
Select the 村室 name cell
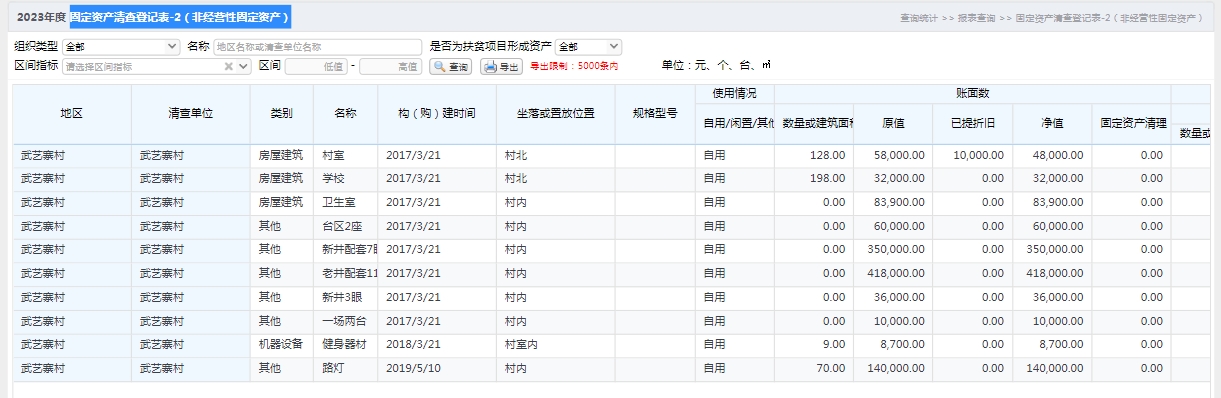click(x=345, y=155)
